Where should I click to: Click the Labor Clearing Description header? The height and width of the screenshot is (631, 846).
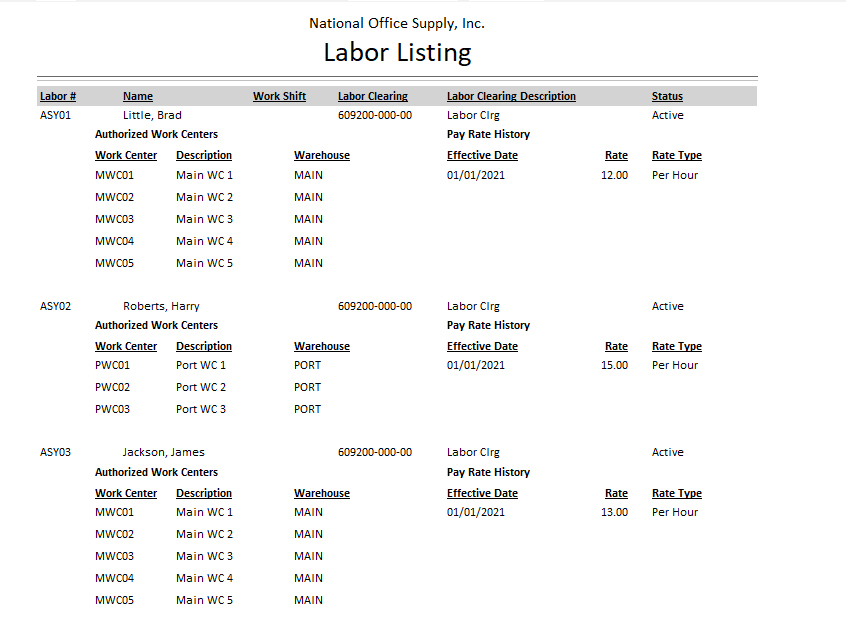coord(511,97)
